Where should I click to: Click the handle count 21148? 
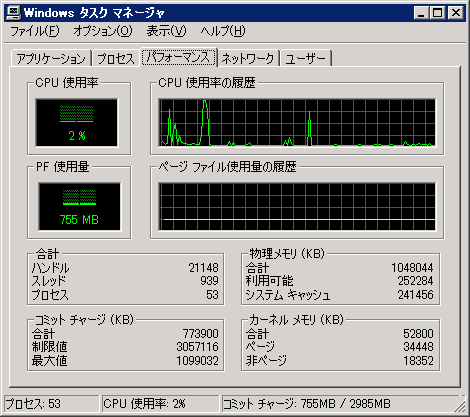coord(203,268)
